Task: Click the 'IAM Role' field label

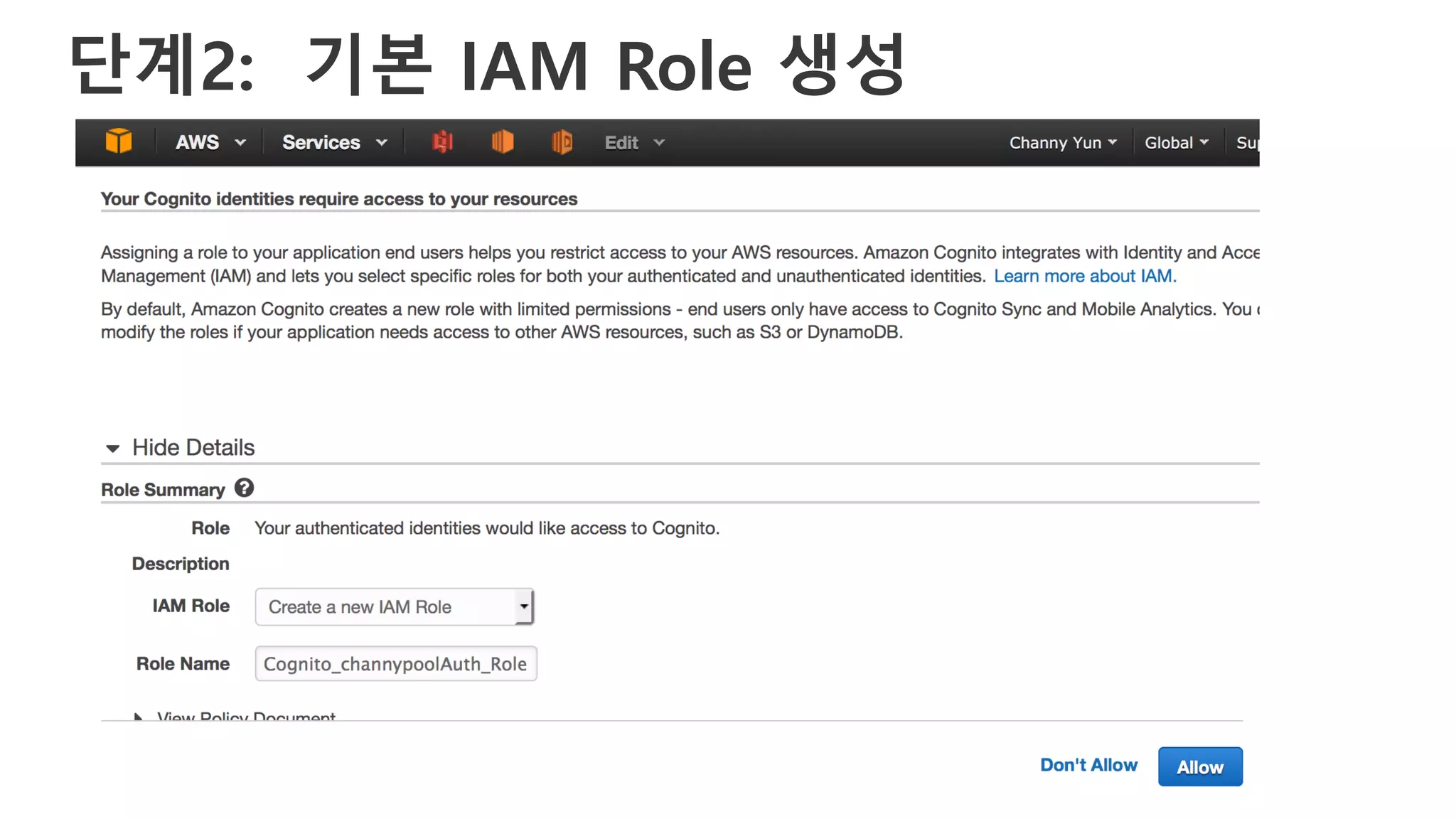Action: click(x=191, y=606)
